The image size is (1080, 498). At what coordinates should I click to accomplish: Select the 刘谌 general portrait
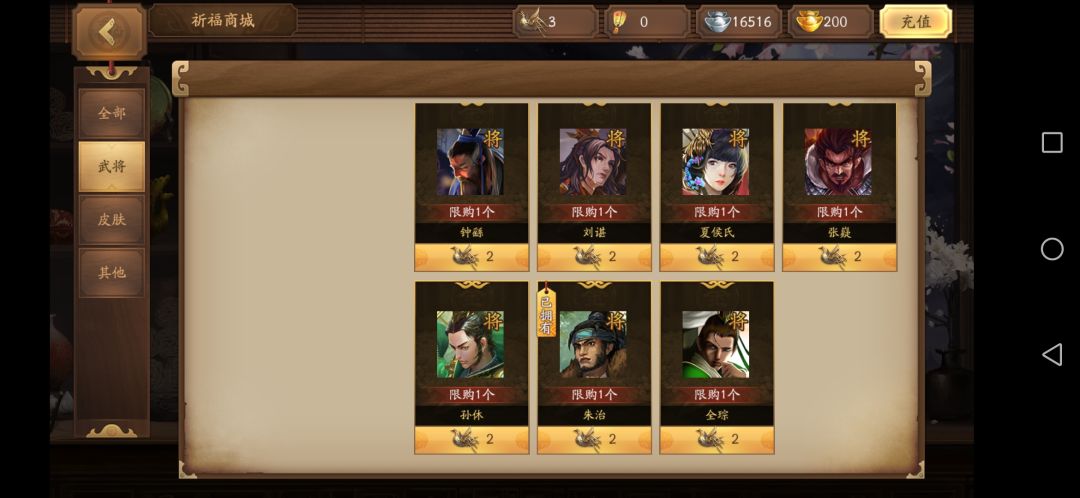click(x=593, y=162)
